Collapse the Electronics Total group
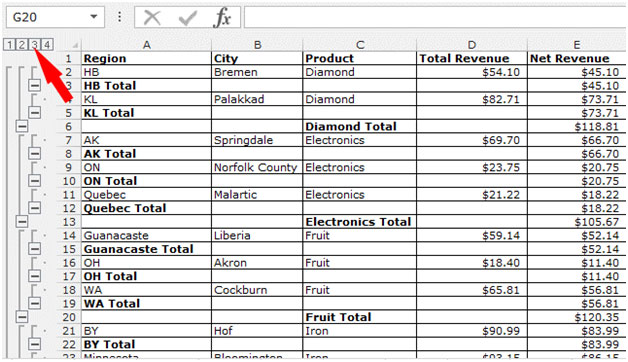The width and height of the screenshot is (628, 362). [x=22, y=221]
